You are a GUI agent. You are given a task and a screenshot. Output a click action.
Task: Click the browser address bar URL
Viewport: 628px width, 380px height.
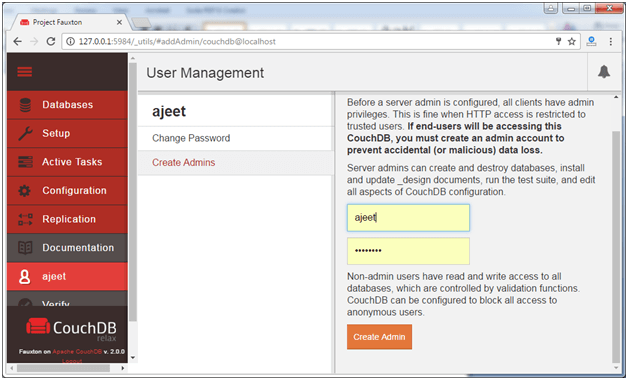pos(177,42)
